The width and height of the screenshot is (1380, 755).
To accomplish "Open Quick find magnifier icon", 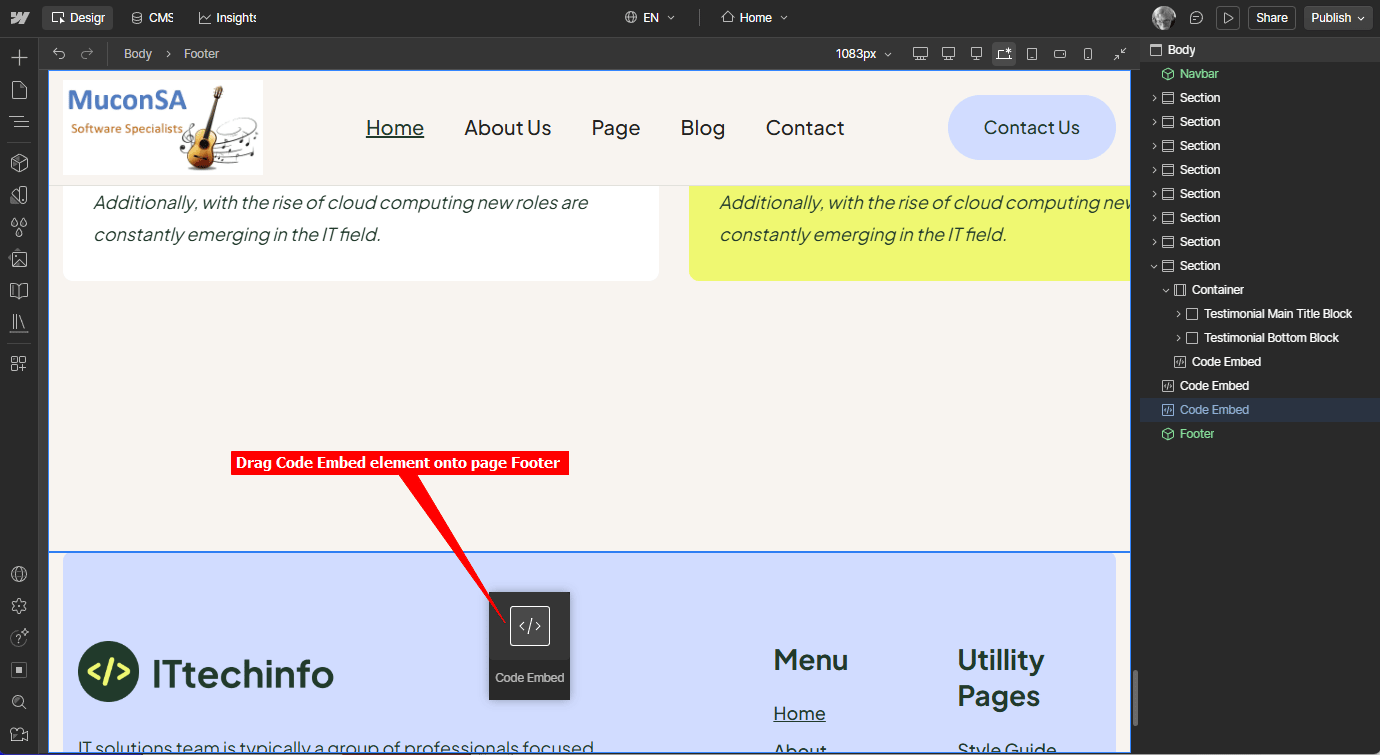I will [19, 702].
